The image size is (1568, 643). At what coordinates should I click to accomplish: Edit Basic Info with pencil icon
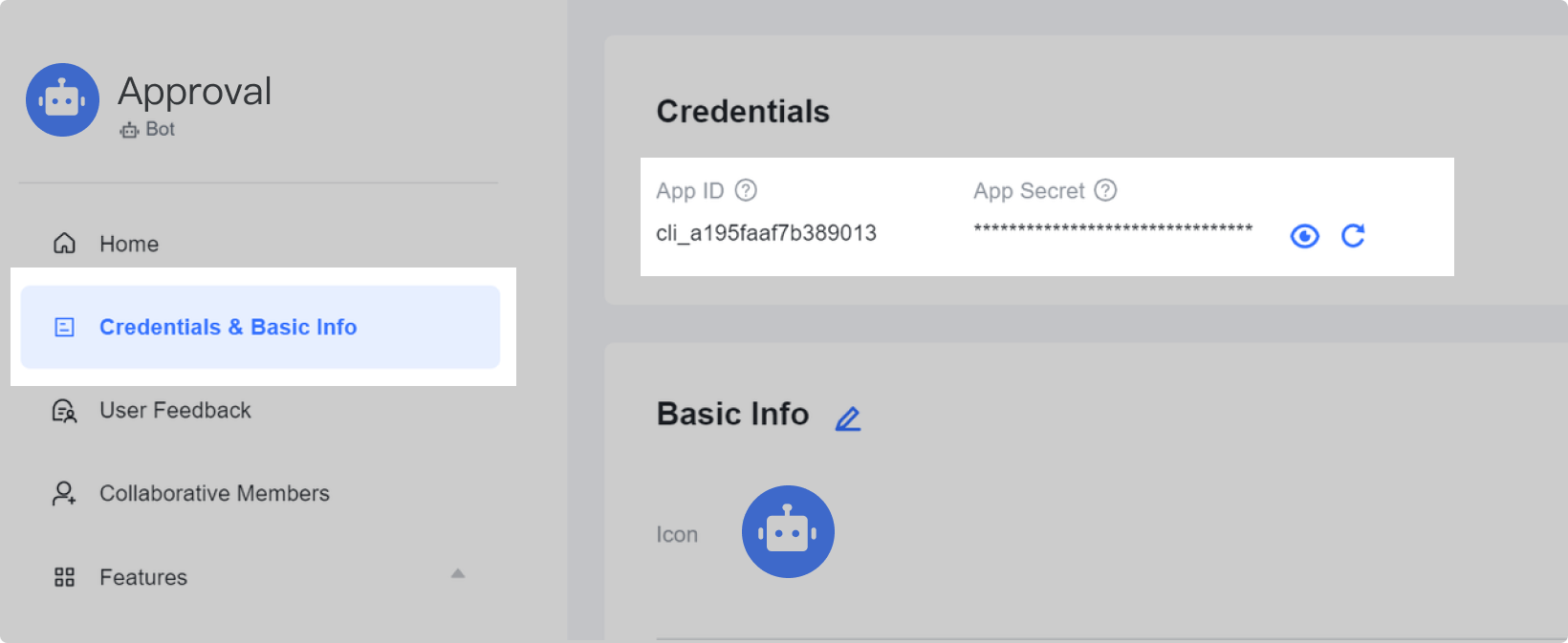(848, 418)
